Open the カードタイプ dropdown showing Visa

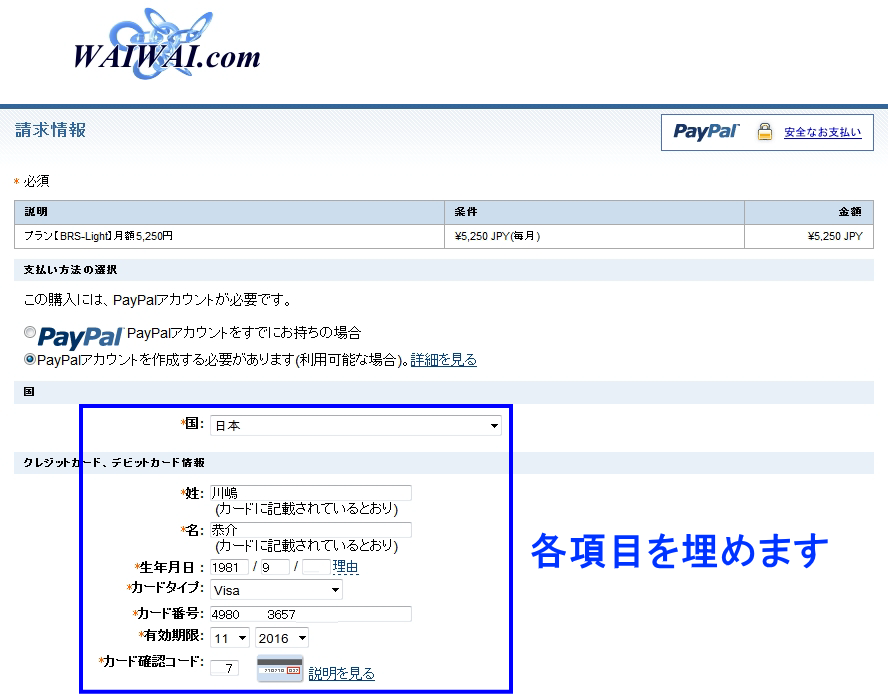pos(276,590)
